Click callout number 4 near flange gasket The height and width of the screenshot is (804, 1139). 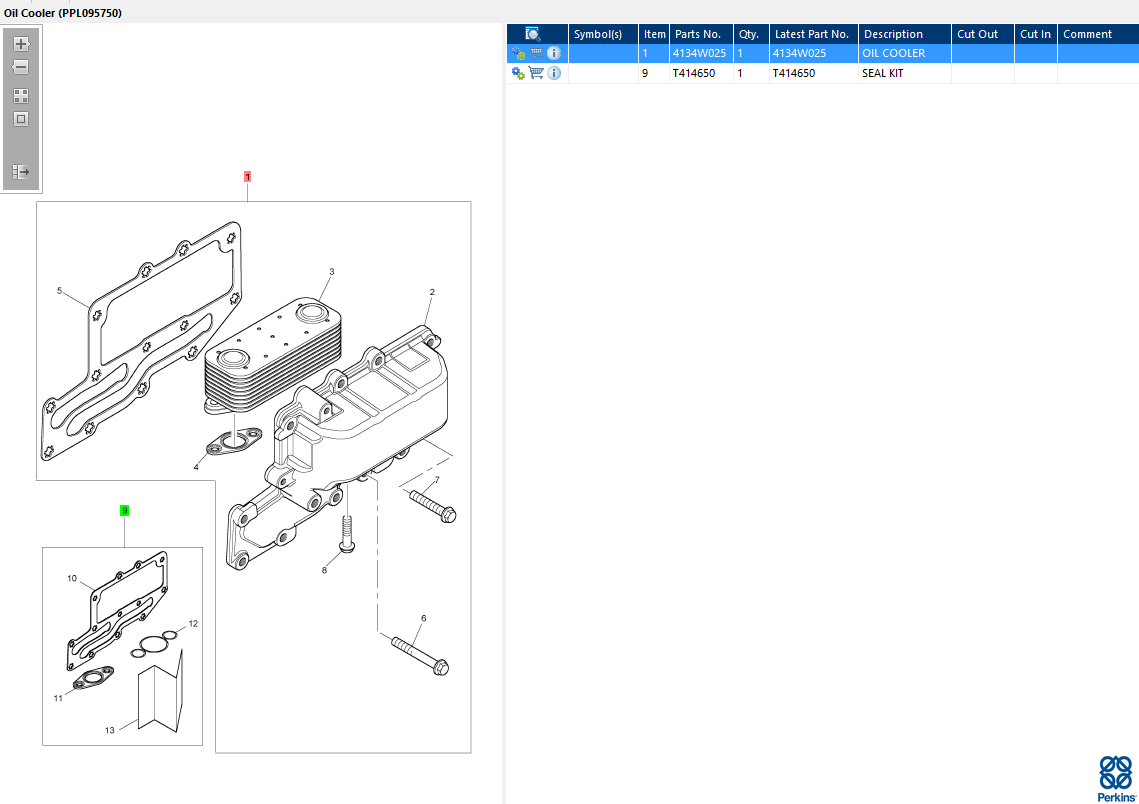click(196, 467)
